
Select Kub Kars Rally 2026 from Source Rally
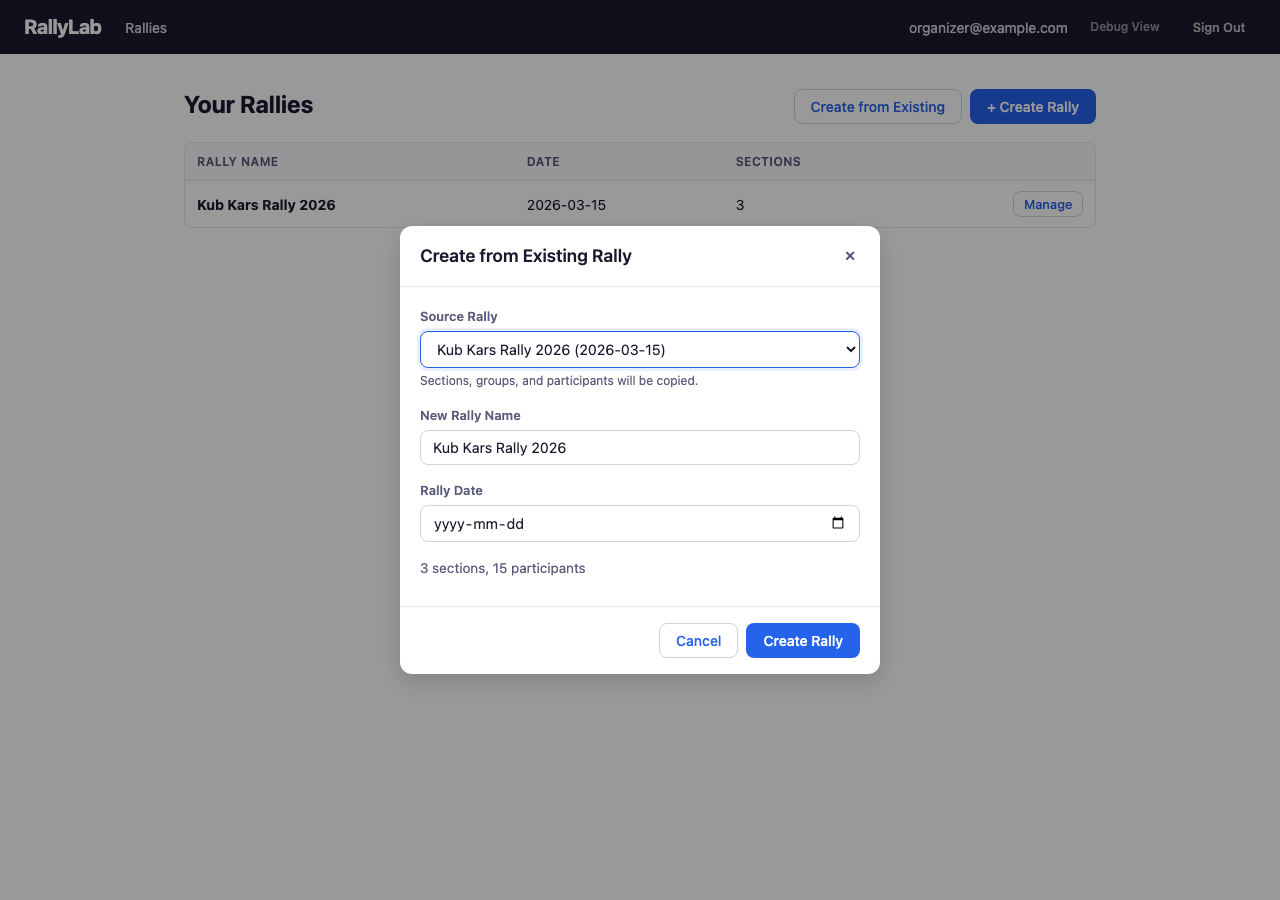(x=639, y=349)
